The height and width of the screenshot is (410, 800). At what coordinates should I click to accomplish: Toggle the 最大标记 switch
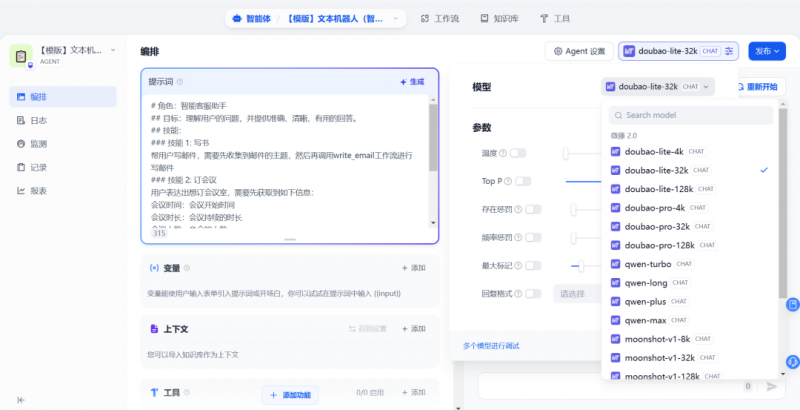(x=534, y=265)
